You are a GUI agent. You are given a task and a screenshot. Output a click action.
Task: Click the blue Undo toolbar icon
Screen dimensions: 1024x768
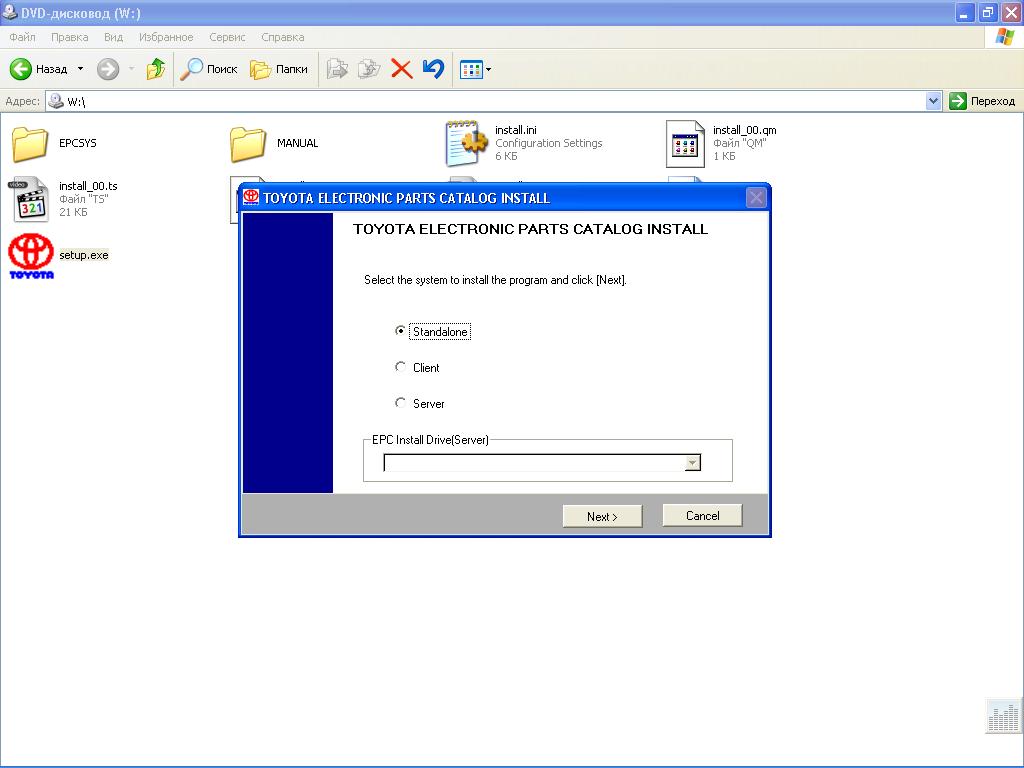pyautogui.click(x=432, y=69)
